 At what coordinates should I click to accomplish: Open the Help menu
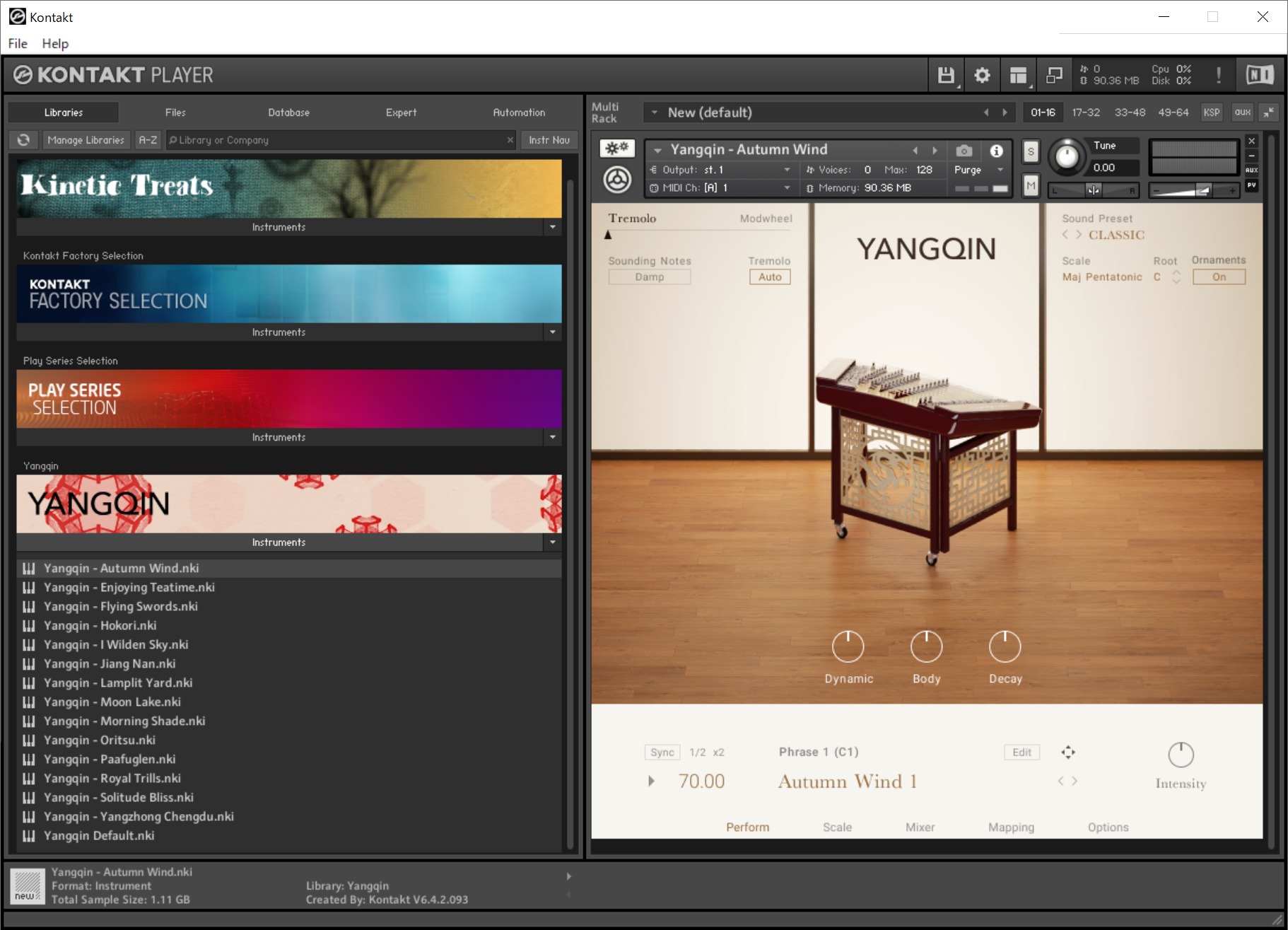pos(55,43)
